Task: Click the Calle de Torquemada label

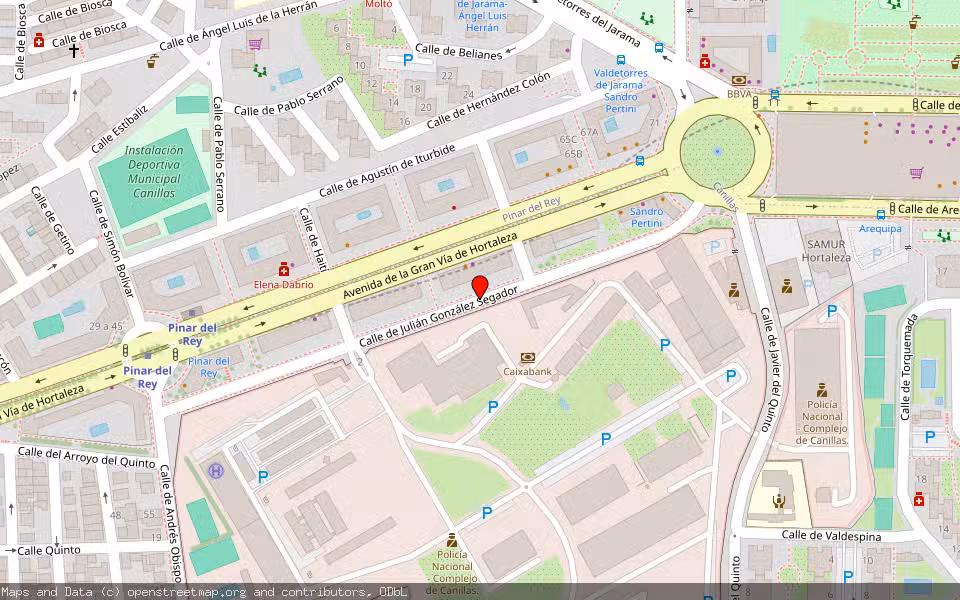Action: tap(909, 367)
